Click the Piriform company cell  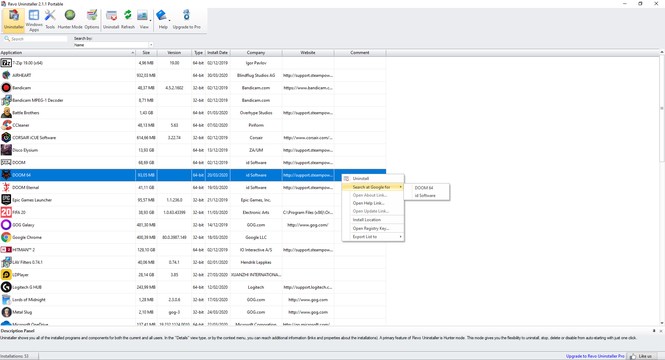click(256, 125)
